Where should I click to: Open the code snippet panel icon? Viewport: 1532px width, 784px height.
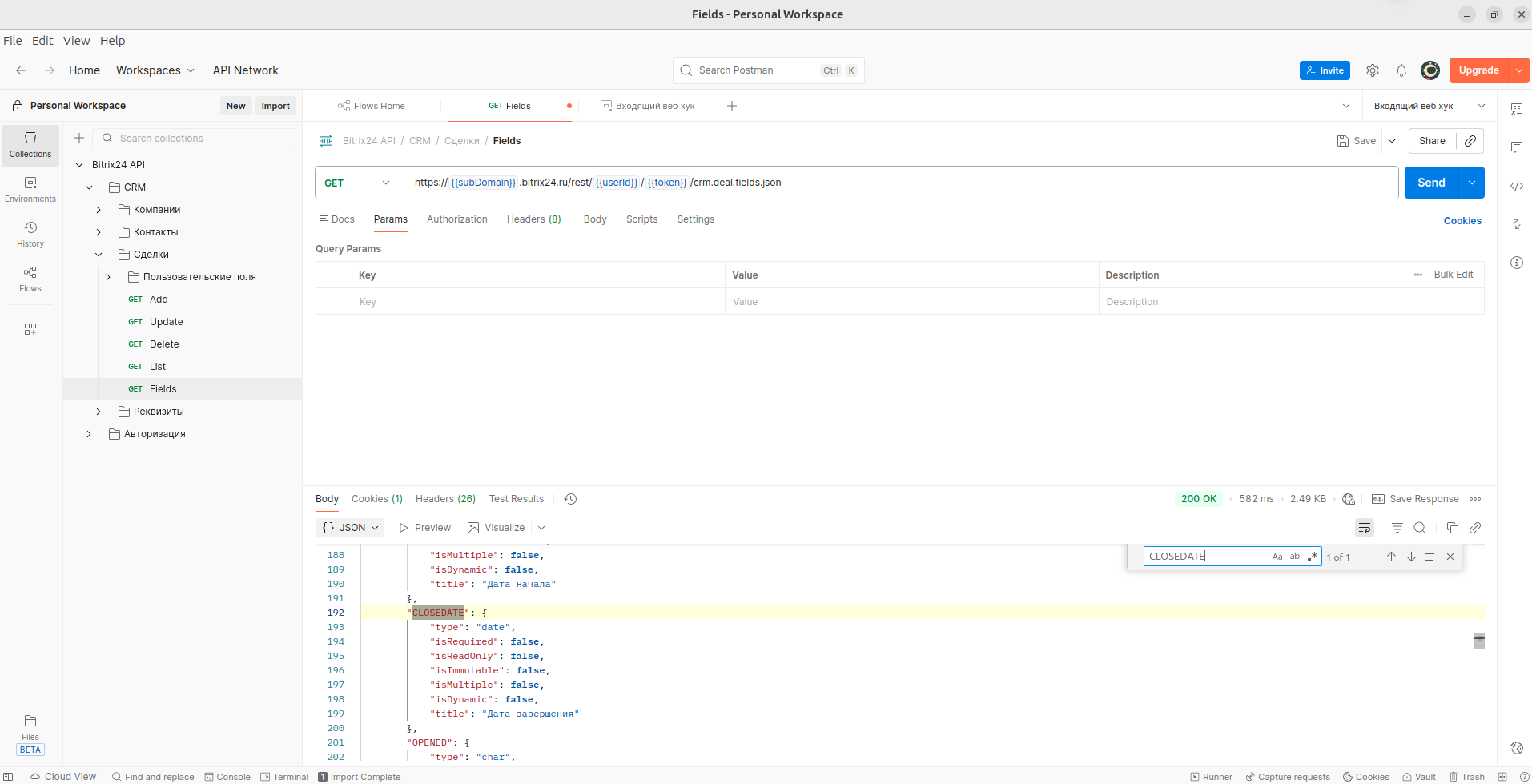point(1517,186)
